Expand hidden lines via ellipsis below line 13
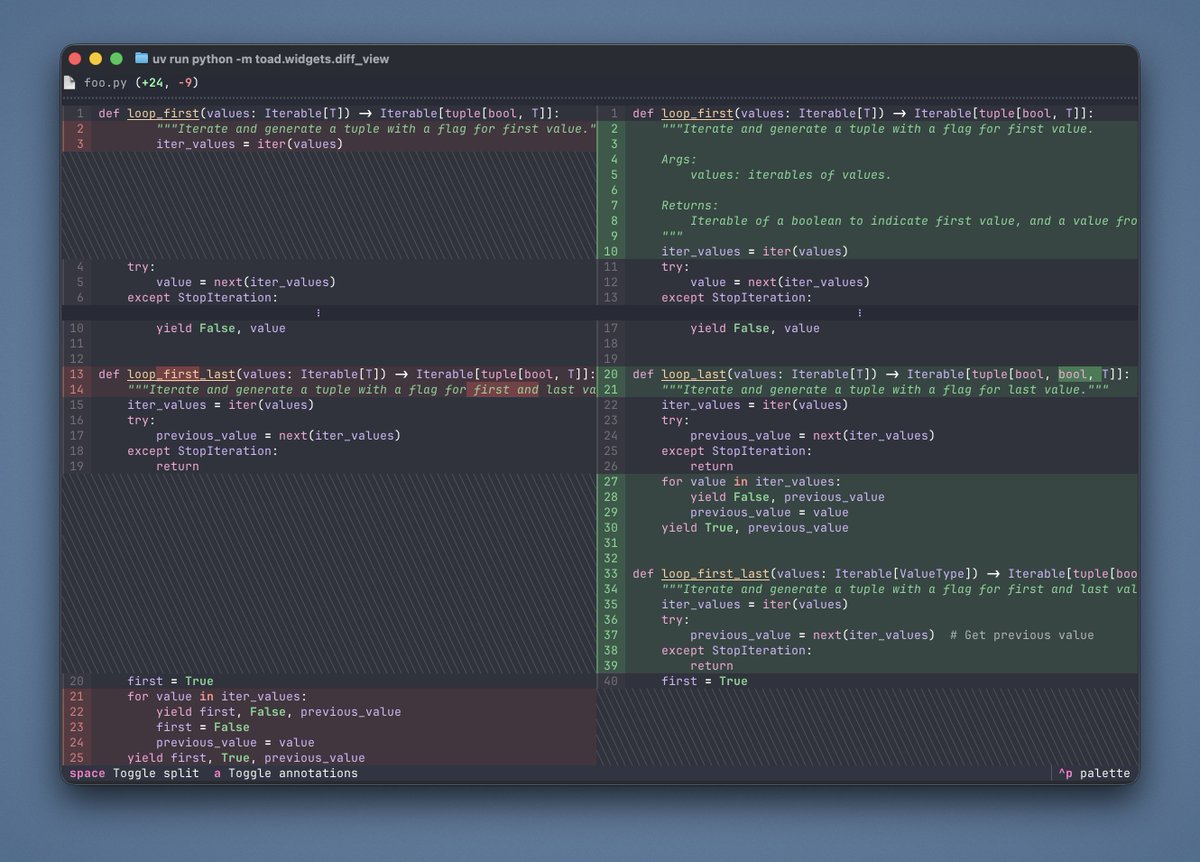Viewport: 1200px width, 862px height. pos(859,313)
